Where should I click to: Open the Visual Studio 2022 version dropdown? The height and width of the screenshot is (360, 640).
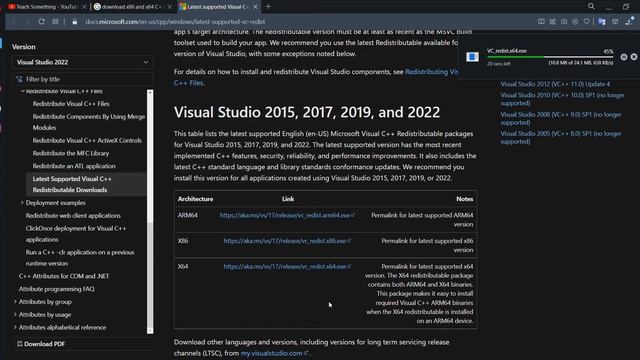[82, 62]
